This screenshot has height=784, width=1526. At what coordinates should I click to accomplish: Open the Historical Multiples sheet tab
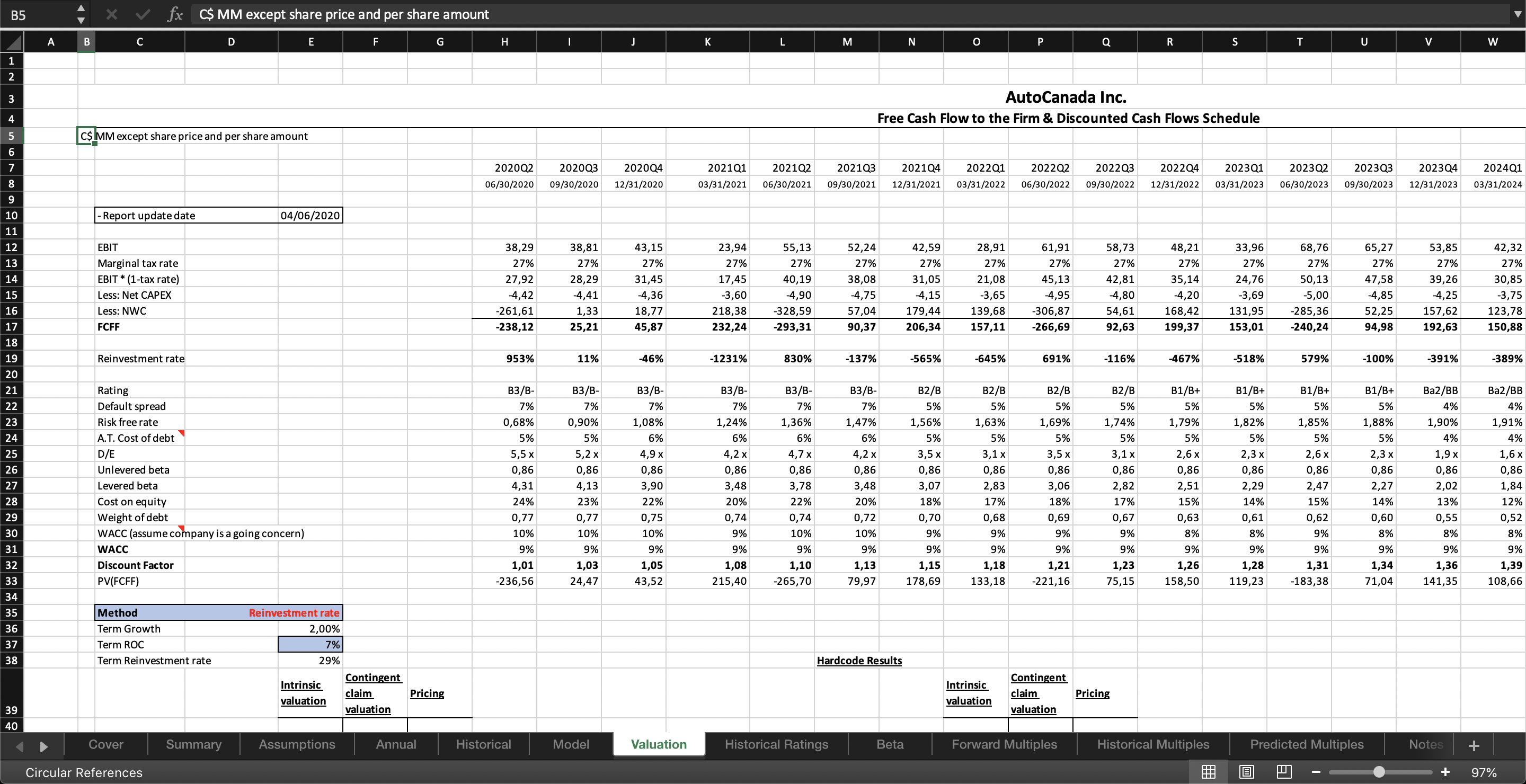pos(1154,744)
